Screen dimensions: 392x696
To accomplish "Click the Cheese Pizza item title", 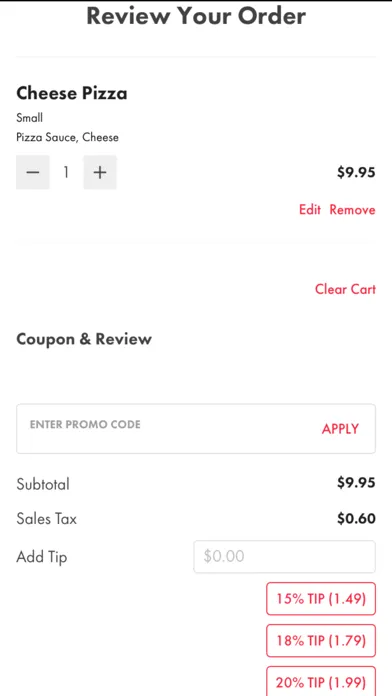I will pyautogui.click(x=72, y=93).
